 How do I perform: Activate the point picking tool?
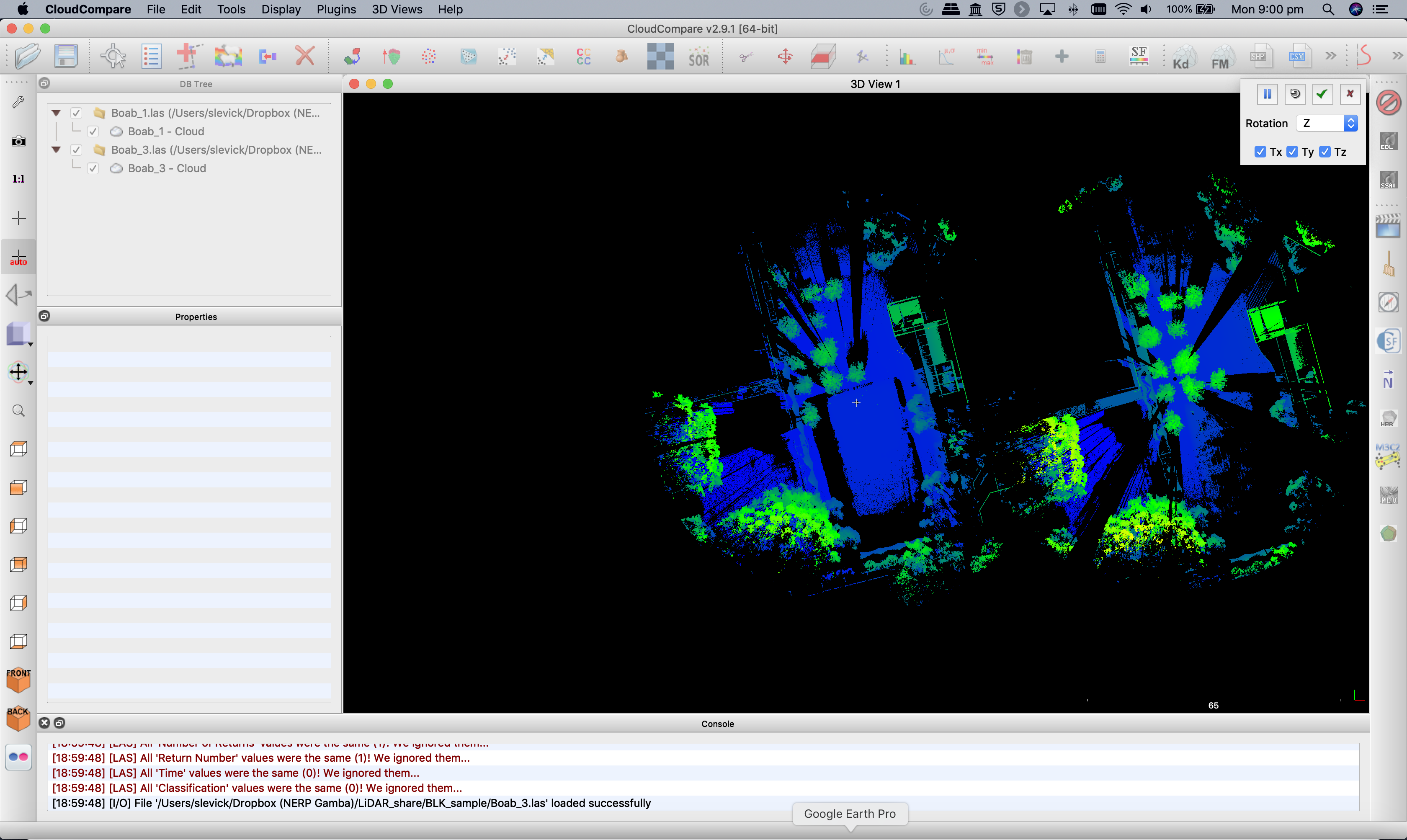pos(113,56)
